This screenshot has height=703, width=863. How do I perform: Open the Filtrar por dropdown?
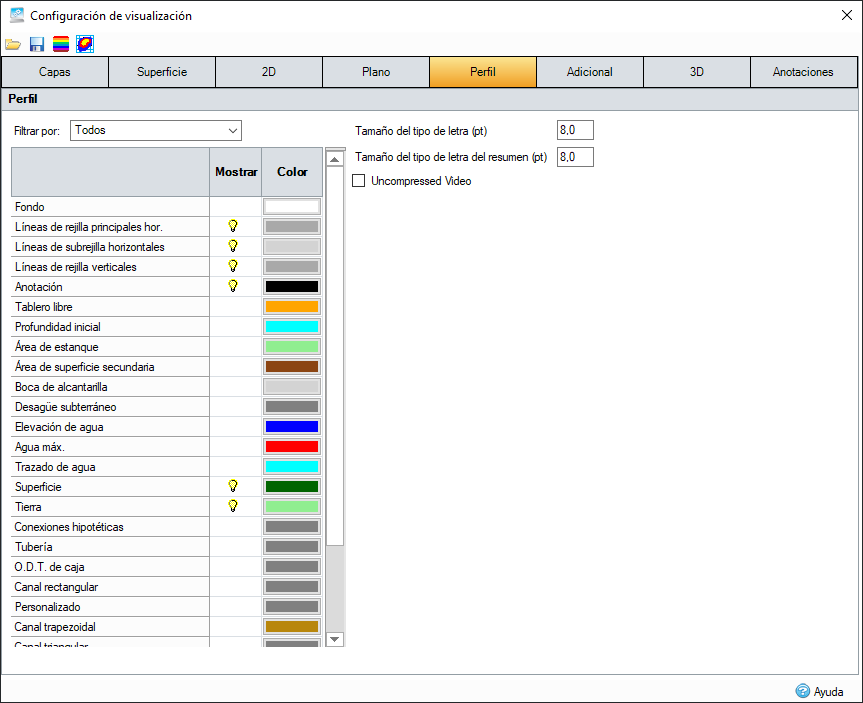(x=156, y=130)
